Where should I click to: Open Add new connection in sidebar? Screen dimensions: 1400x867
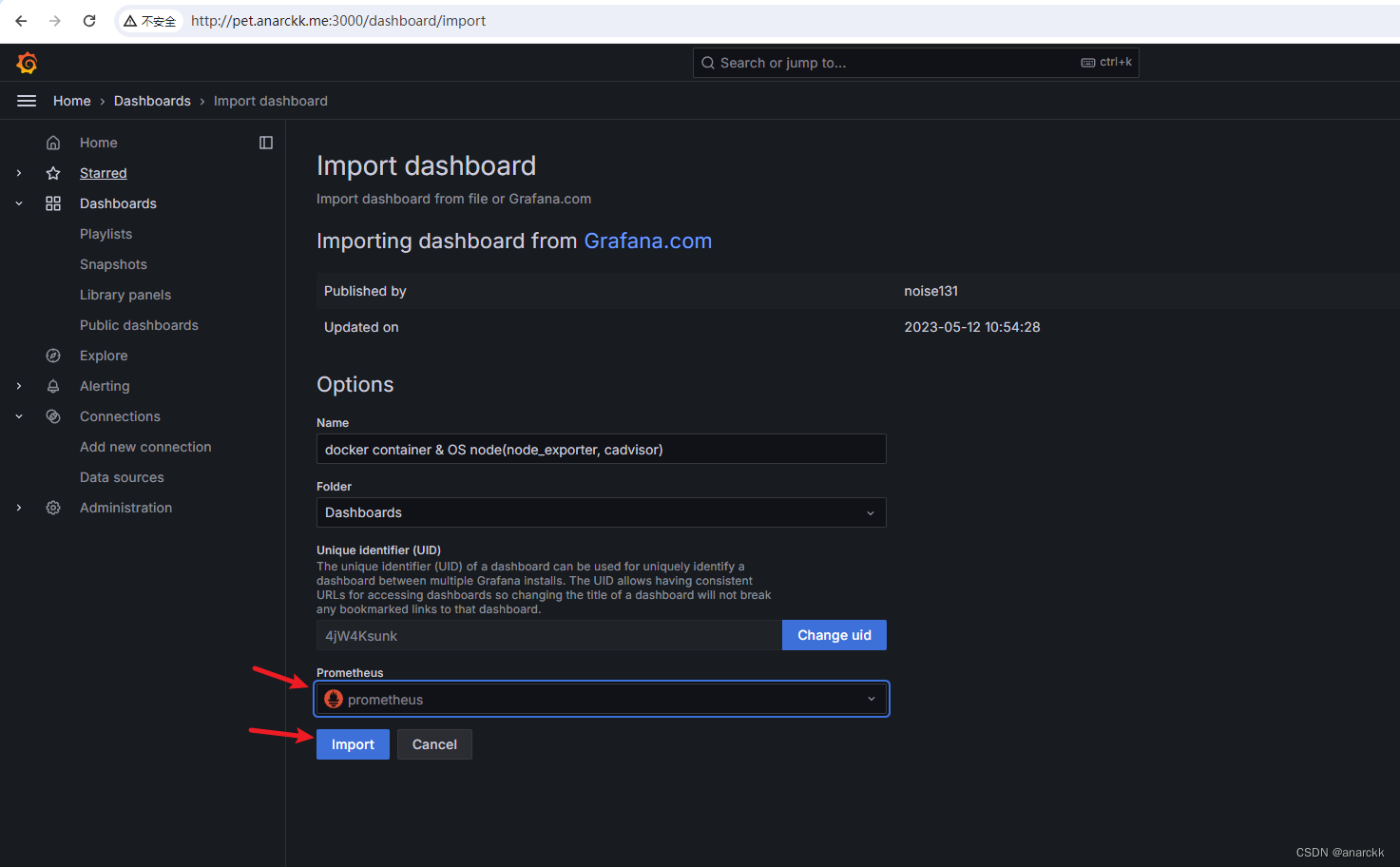click(x=145, y=447)
